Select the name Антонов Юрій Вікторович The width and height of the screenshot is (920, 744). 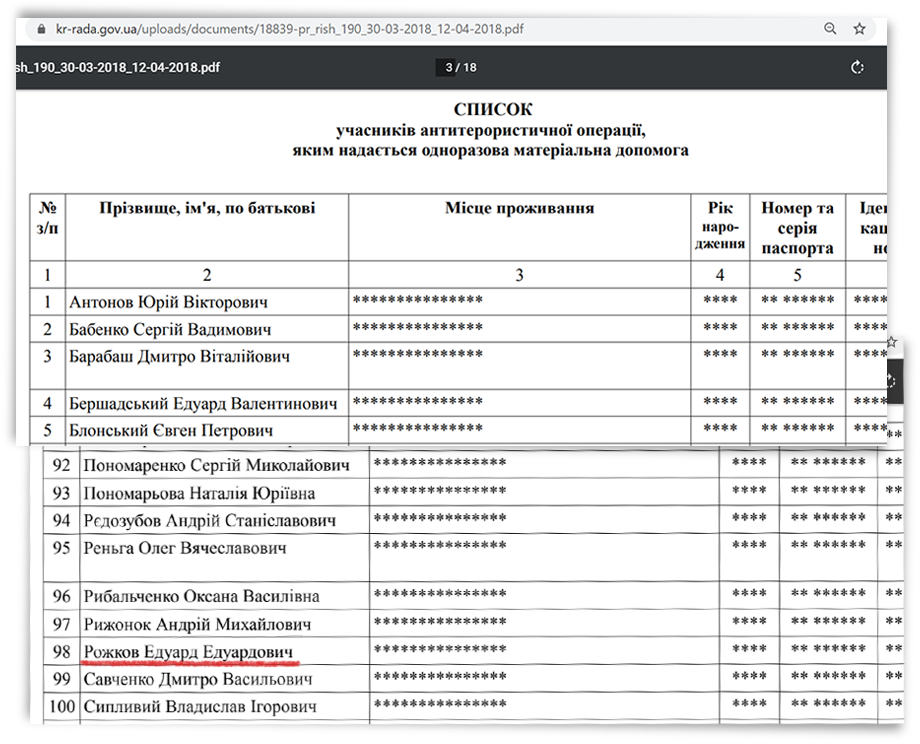168,302
